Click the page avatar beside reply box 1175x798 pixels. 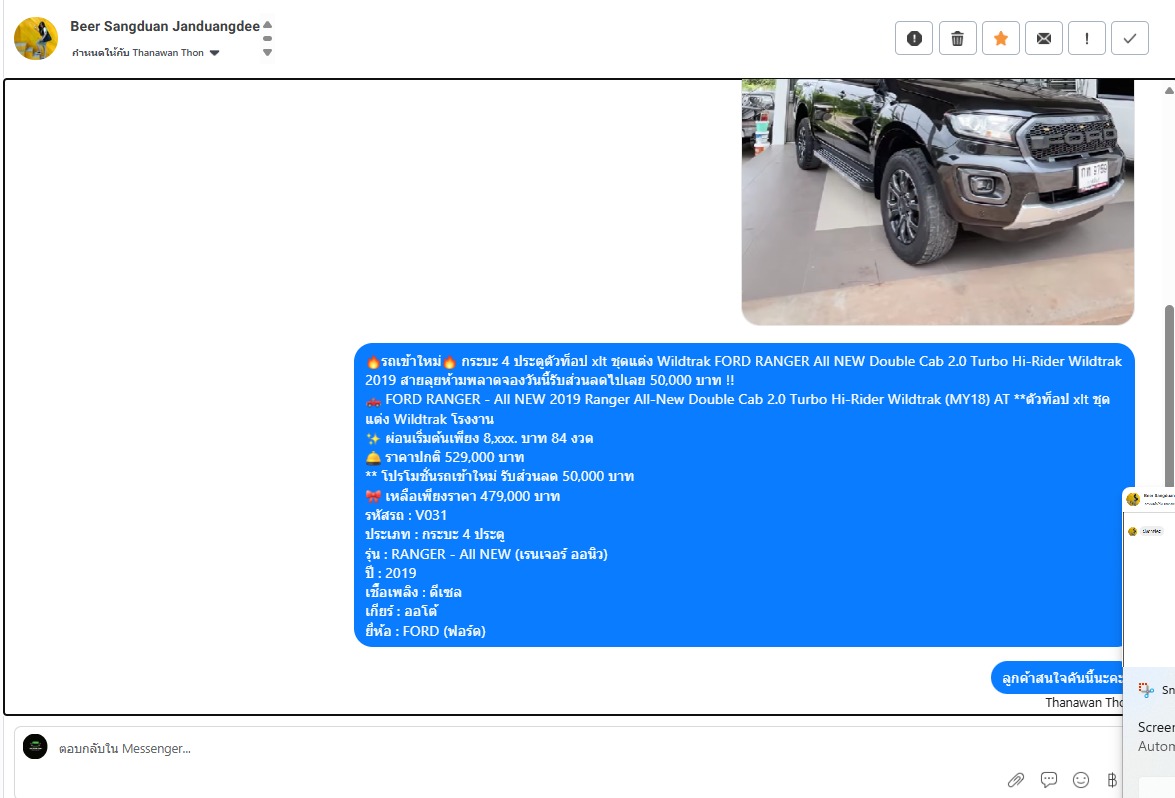(35, 747)
